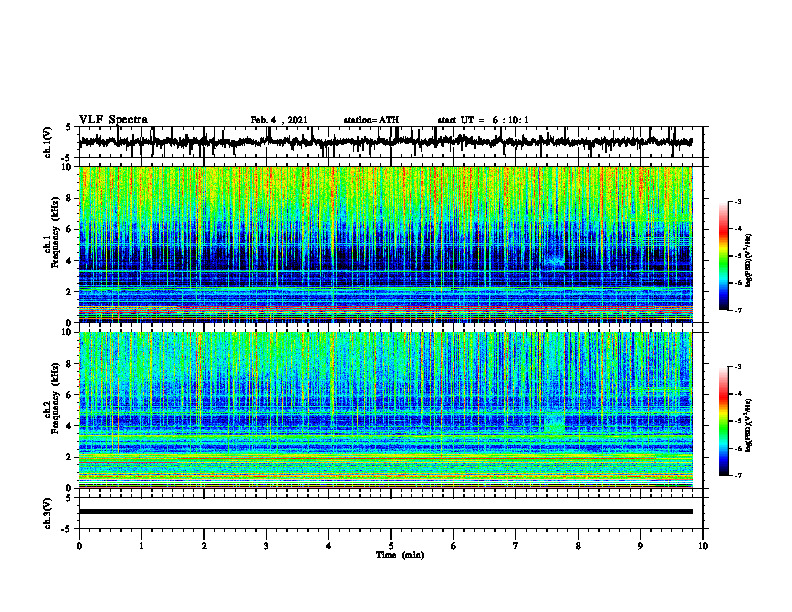The image size is (792, 612).
Task: Click time axis tick label "3"
Action: (266, 546)
